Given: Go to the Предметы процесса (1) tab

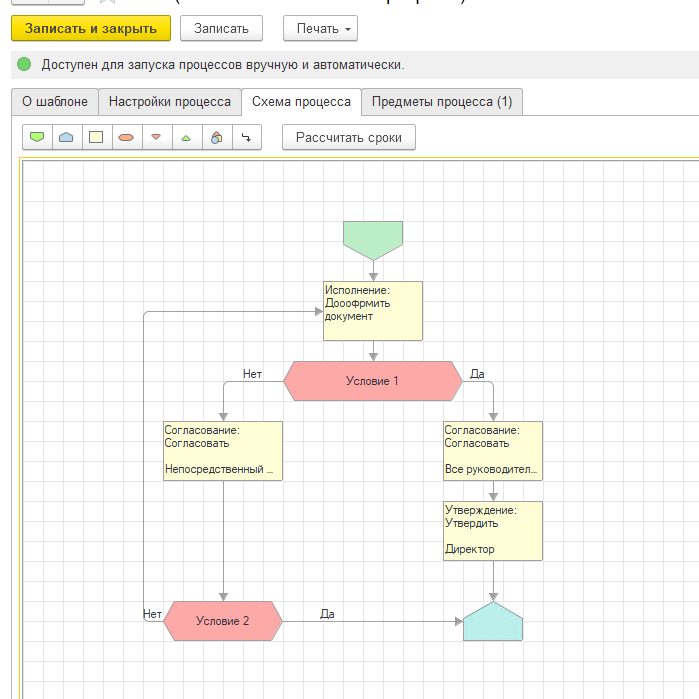Looking at the screenshot, I should 441,102.
